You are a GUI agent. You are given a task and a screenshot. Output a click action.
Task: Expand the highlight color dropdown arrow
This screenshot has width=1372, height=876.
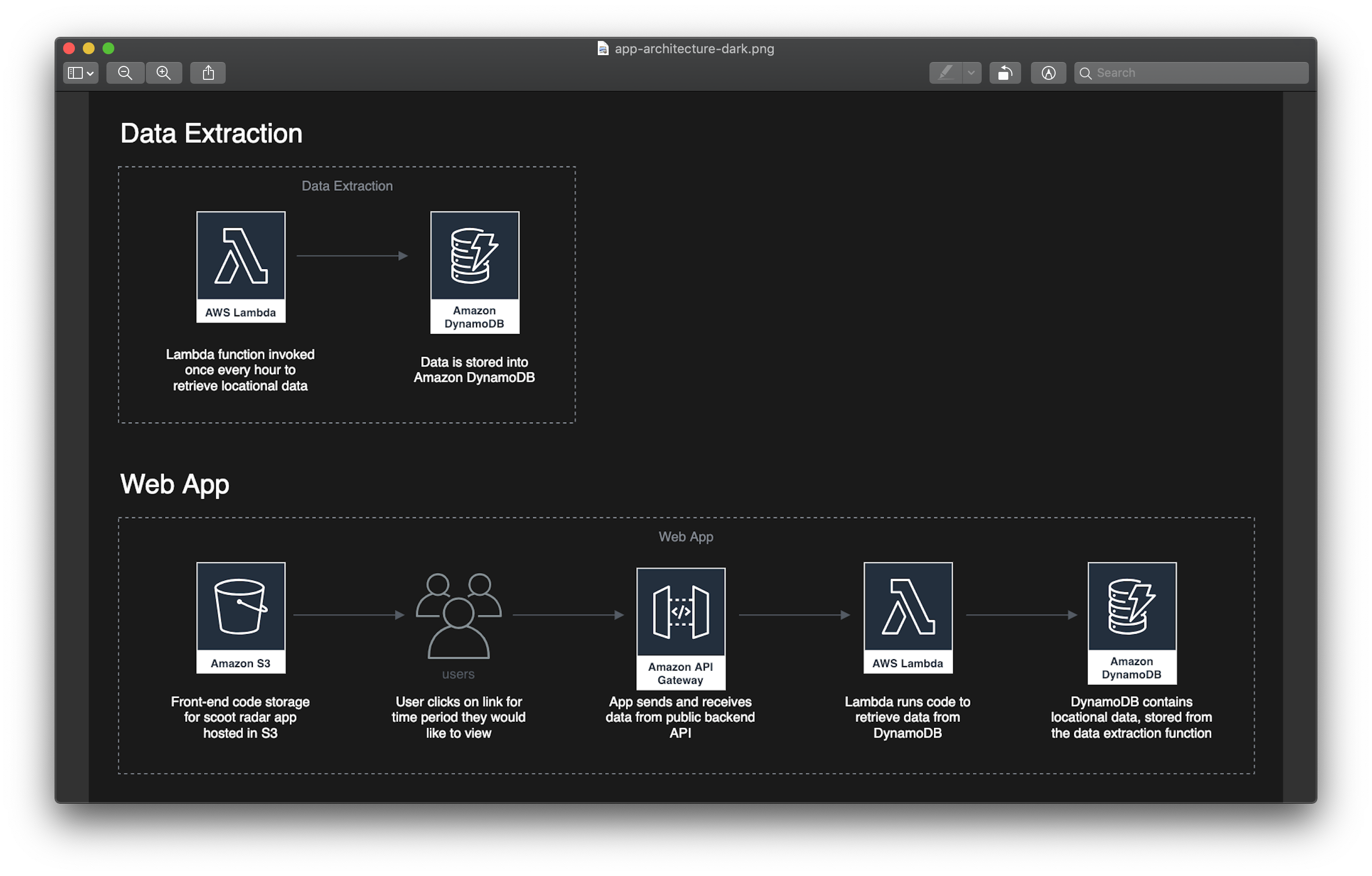click(971, 73)
